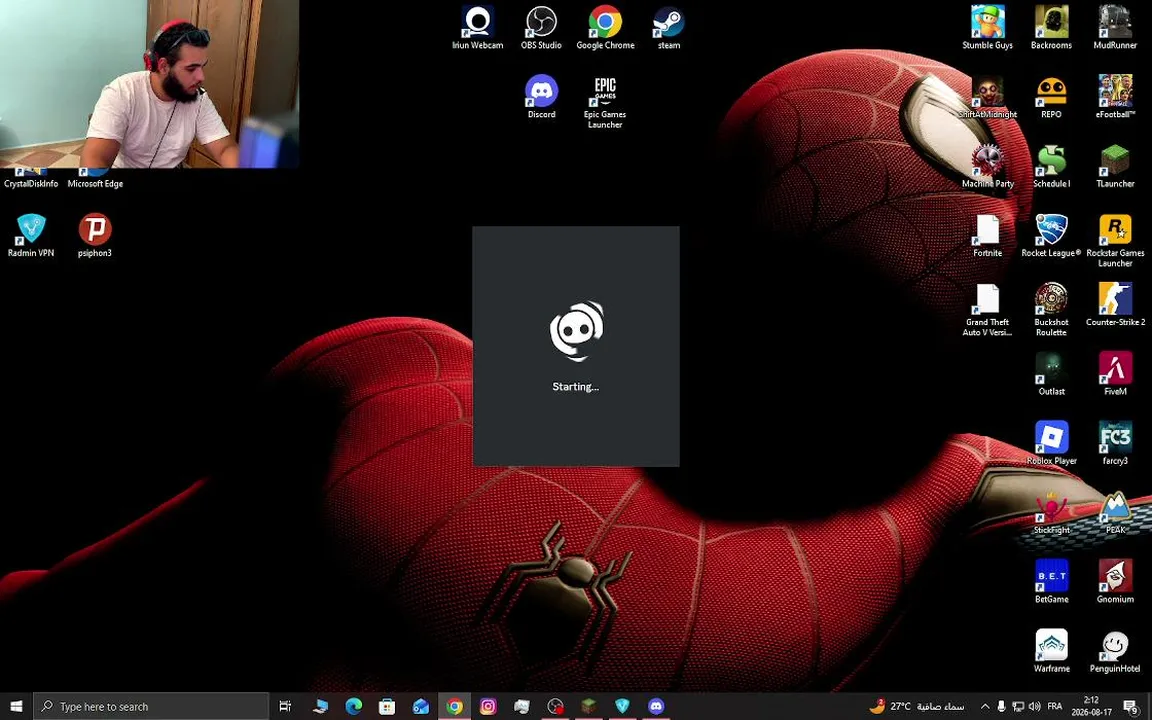1152x720 pixels.
Task: Open Microsoft Edge from the taskbar
Action: (x=353, y=706)
